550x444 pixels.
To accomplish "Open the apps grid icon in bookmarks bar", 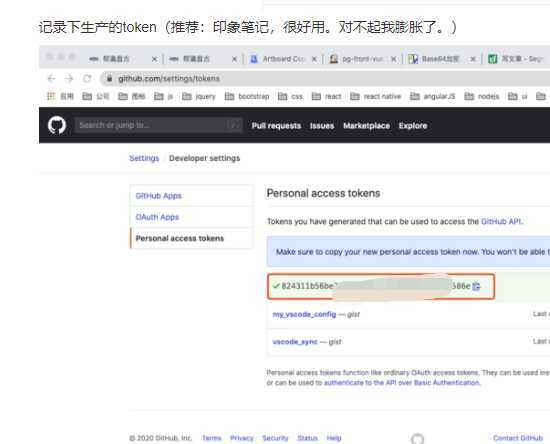I will (51, 96).
